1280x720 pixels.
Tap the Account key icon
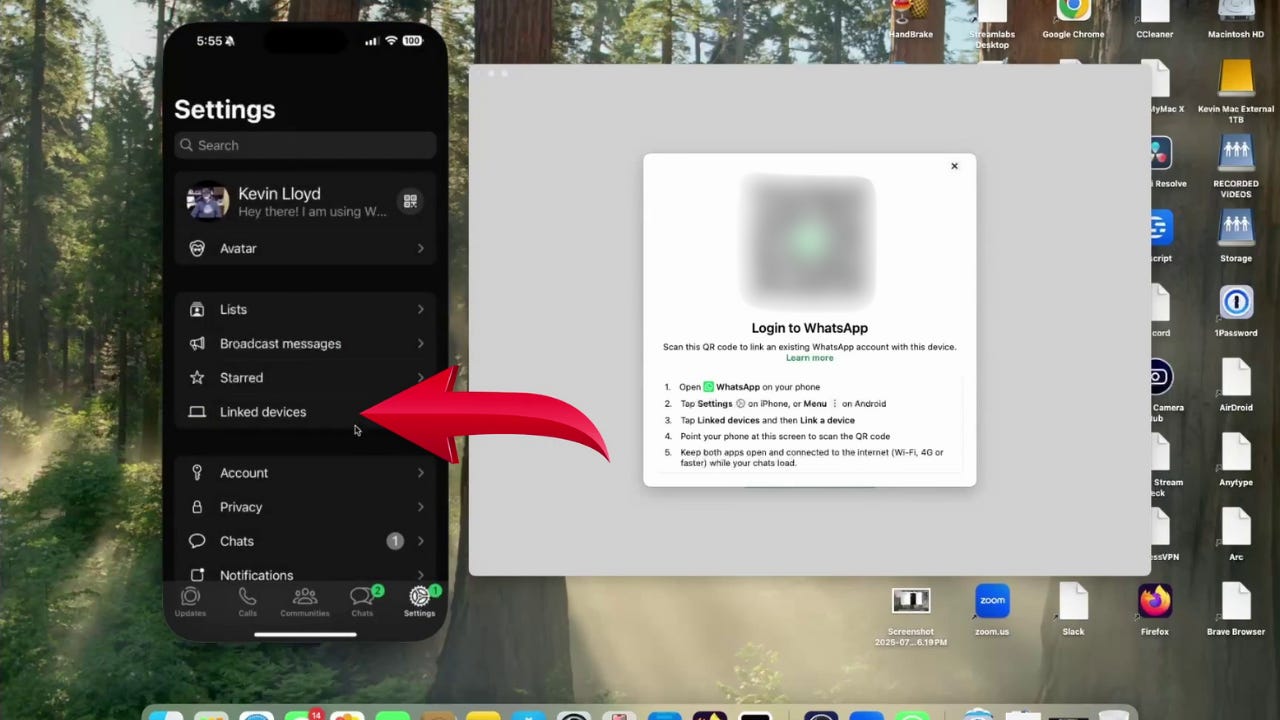[197, 472]
